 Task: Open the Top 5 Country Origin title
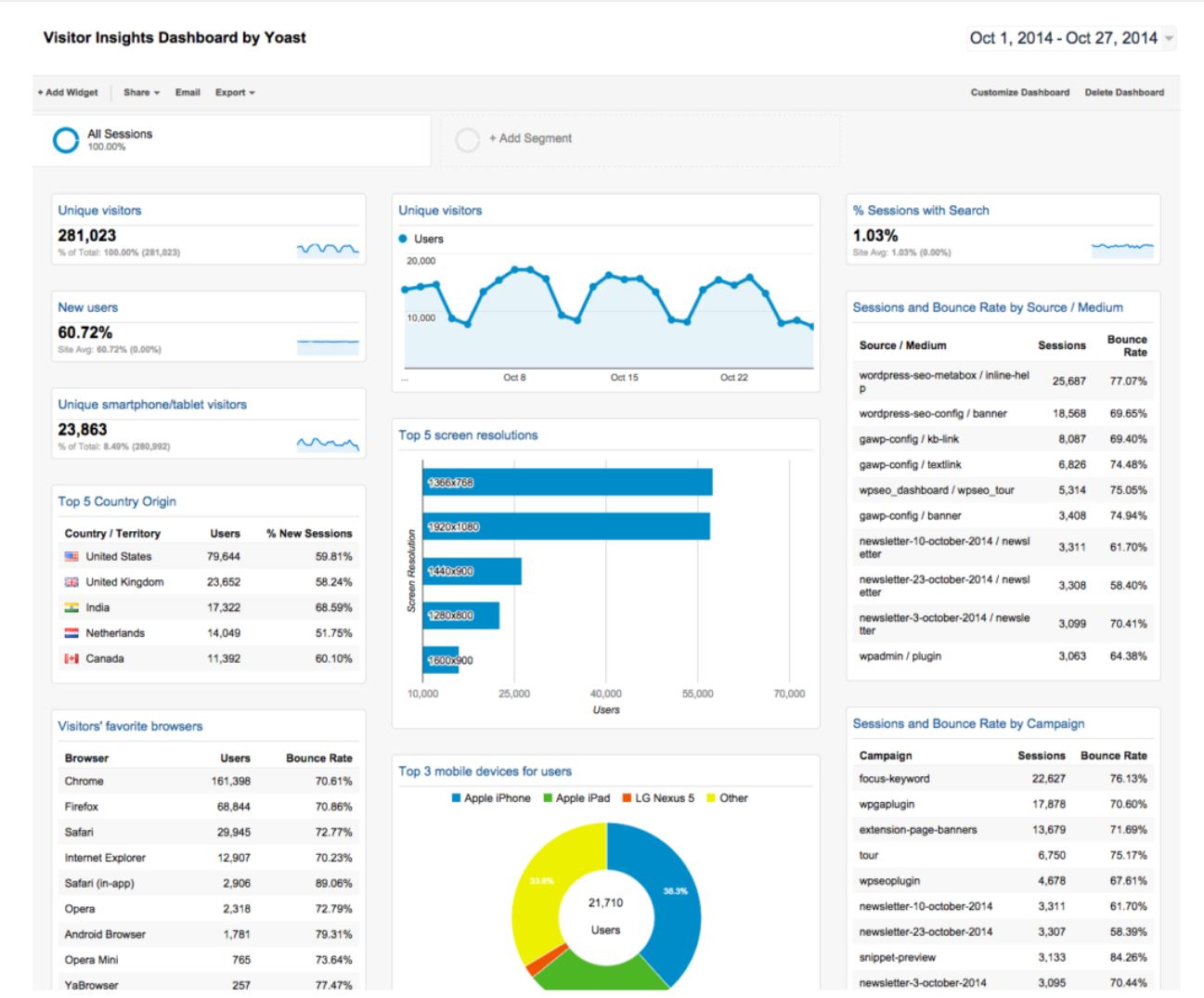tap(117, 501)
